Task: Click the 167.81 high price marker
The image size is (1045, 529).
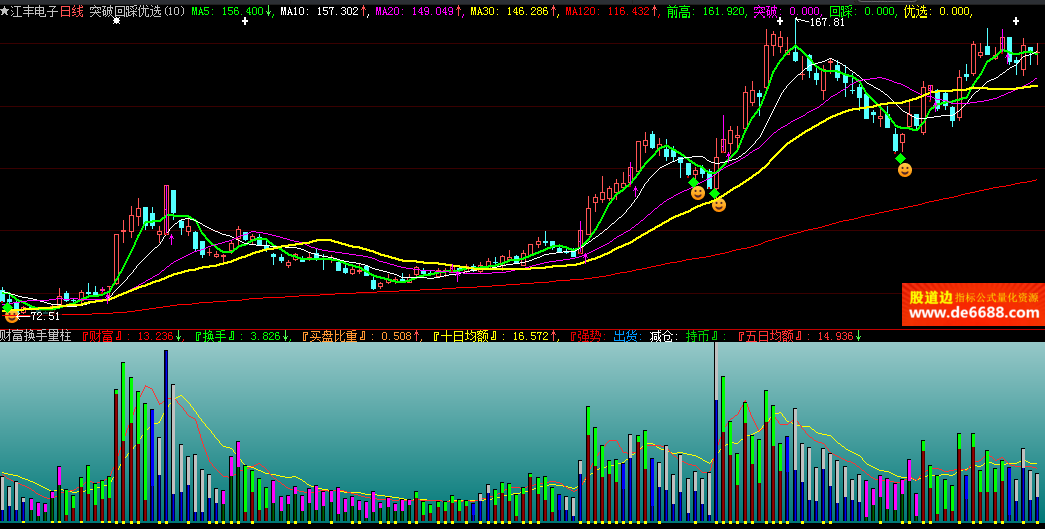Action: [x=826, y=22]
